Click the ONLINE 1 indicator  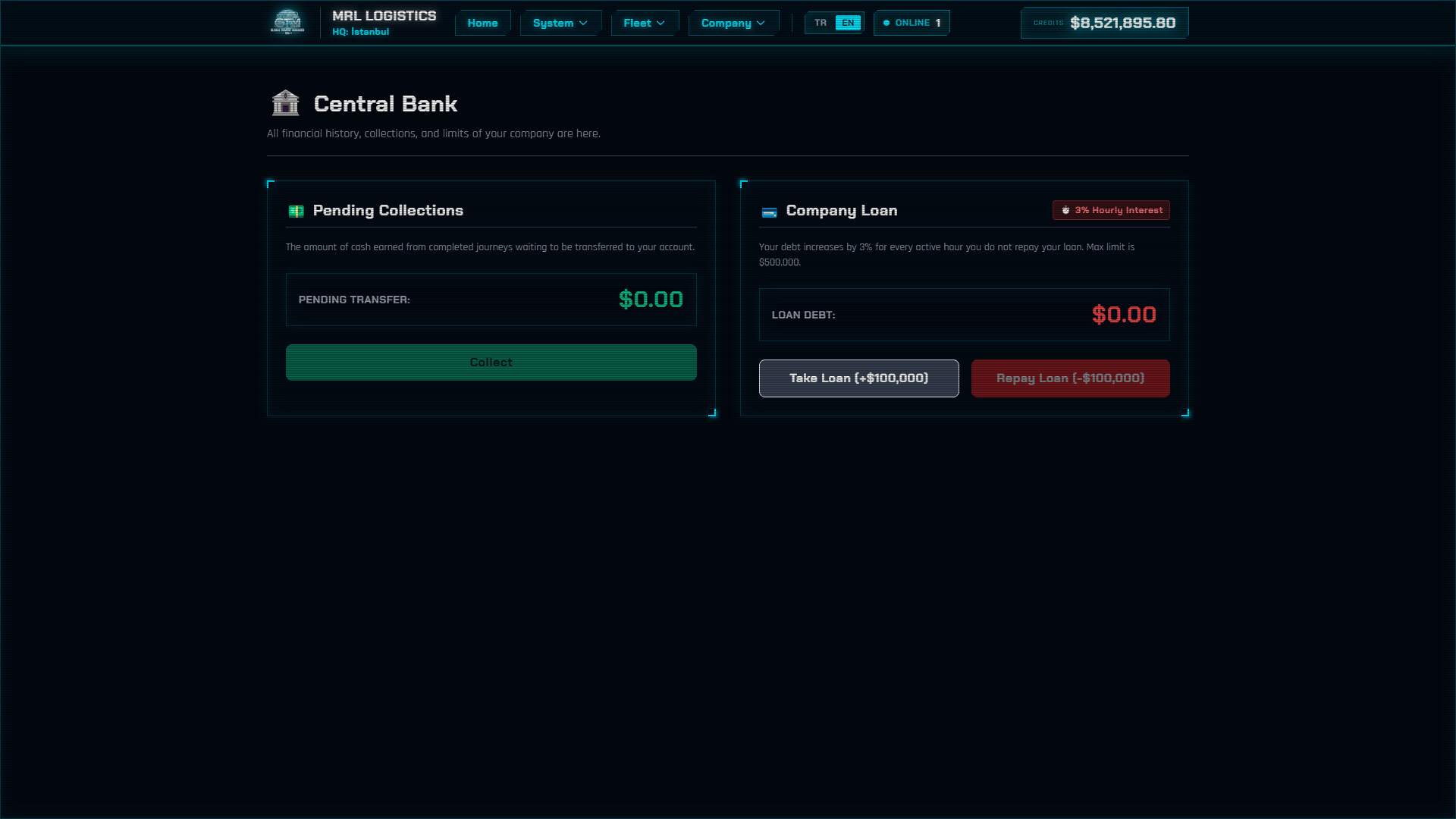coord(911,23)
